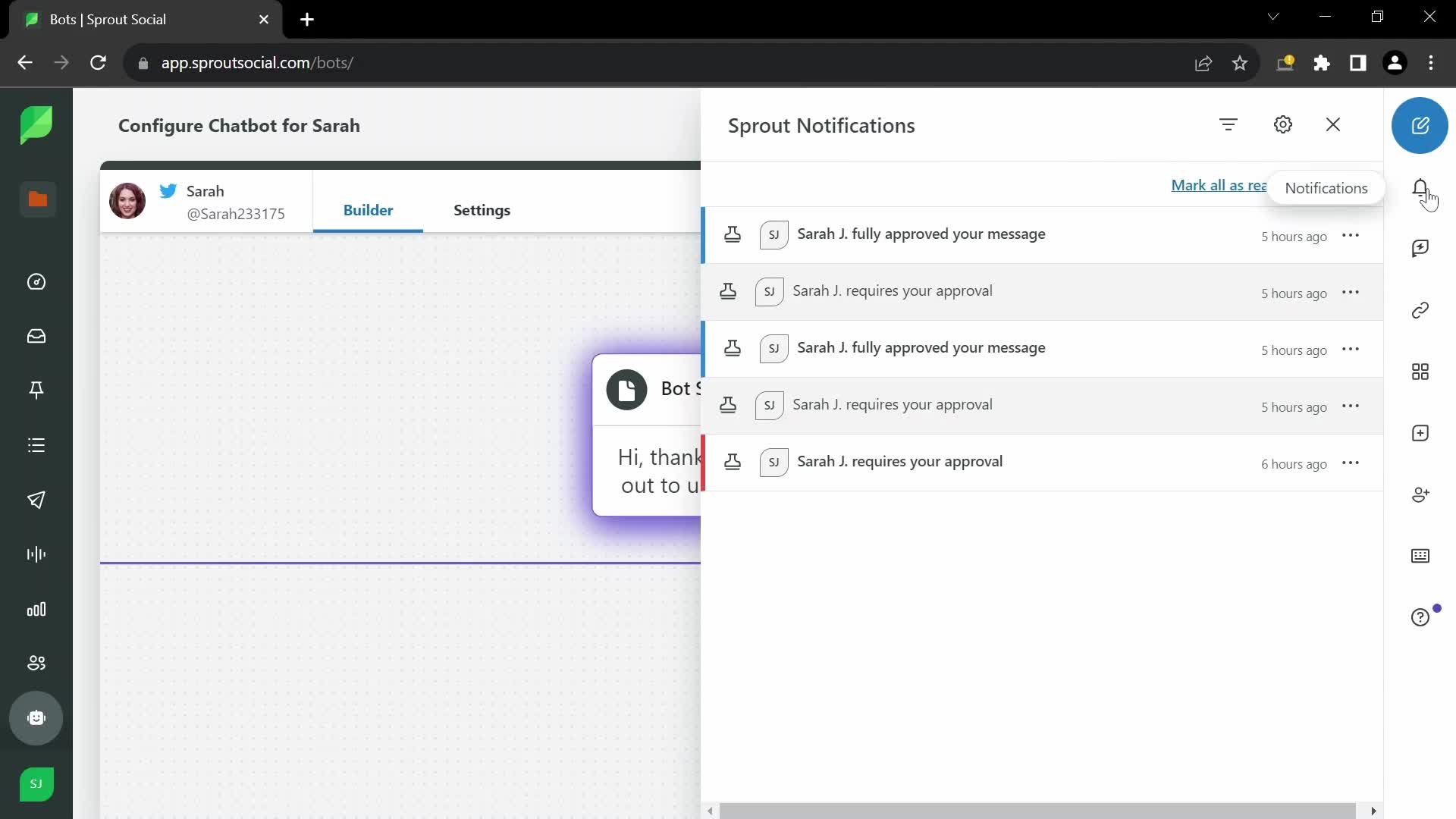Open the Smart Inbox tray icon

tap(36, 336)
